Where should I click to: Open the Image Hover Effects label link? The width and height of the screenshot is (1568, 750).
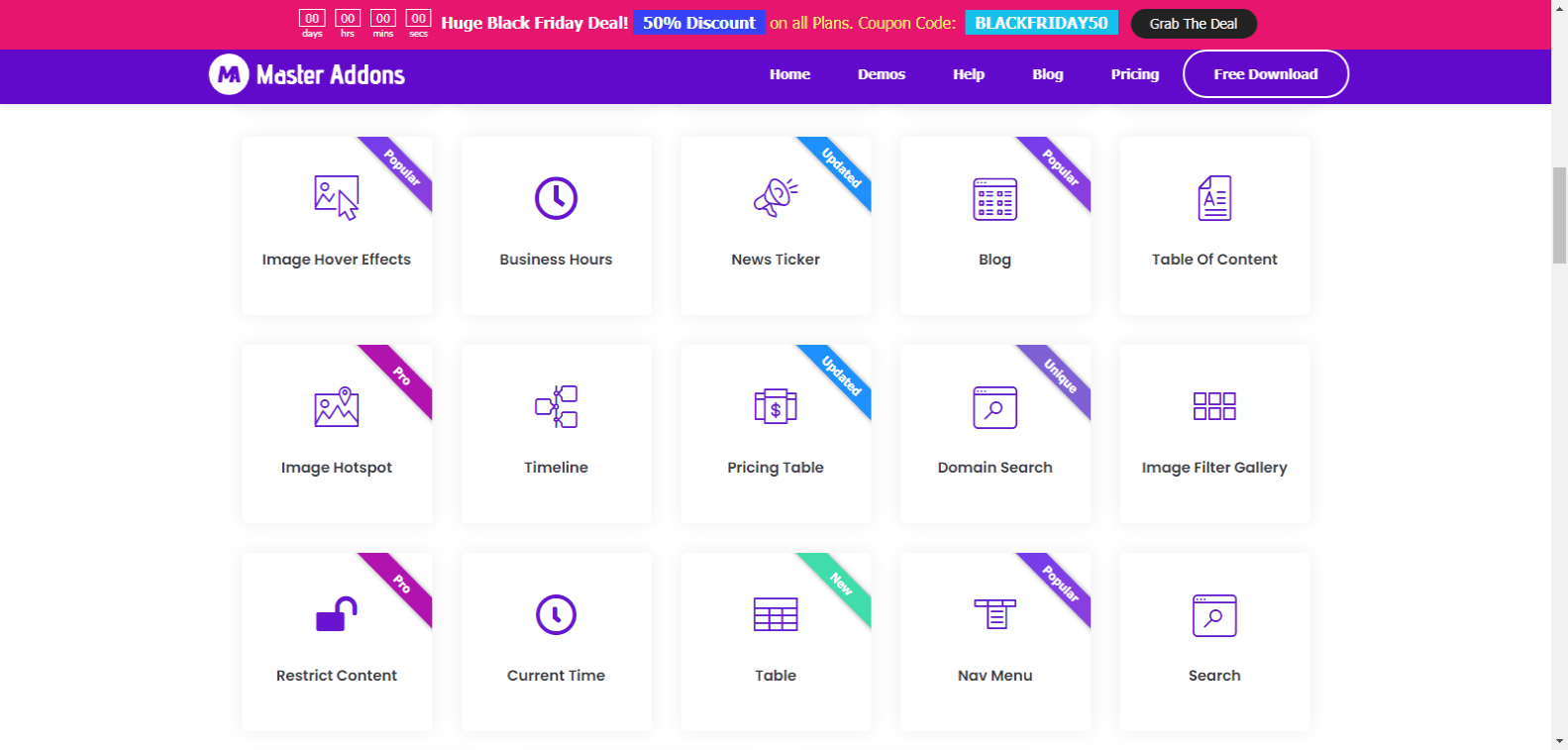tap(337, 260)
